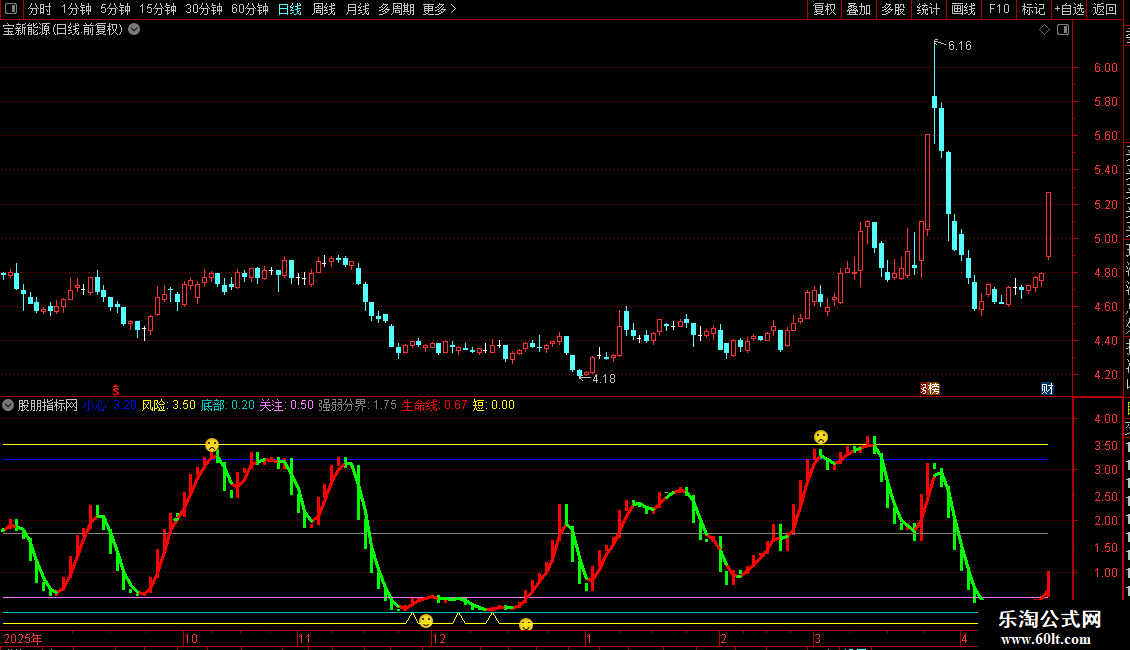This screenshot has width=1130, height=650.
Task: Click the month 10 marker on time axis
Action: pos(191,638)
